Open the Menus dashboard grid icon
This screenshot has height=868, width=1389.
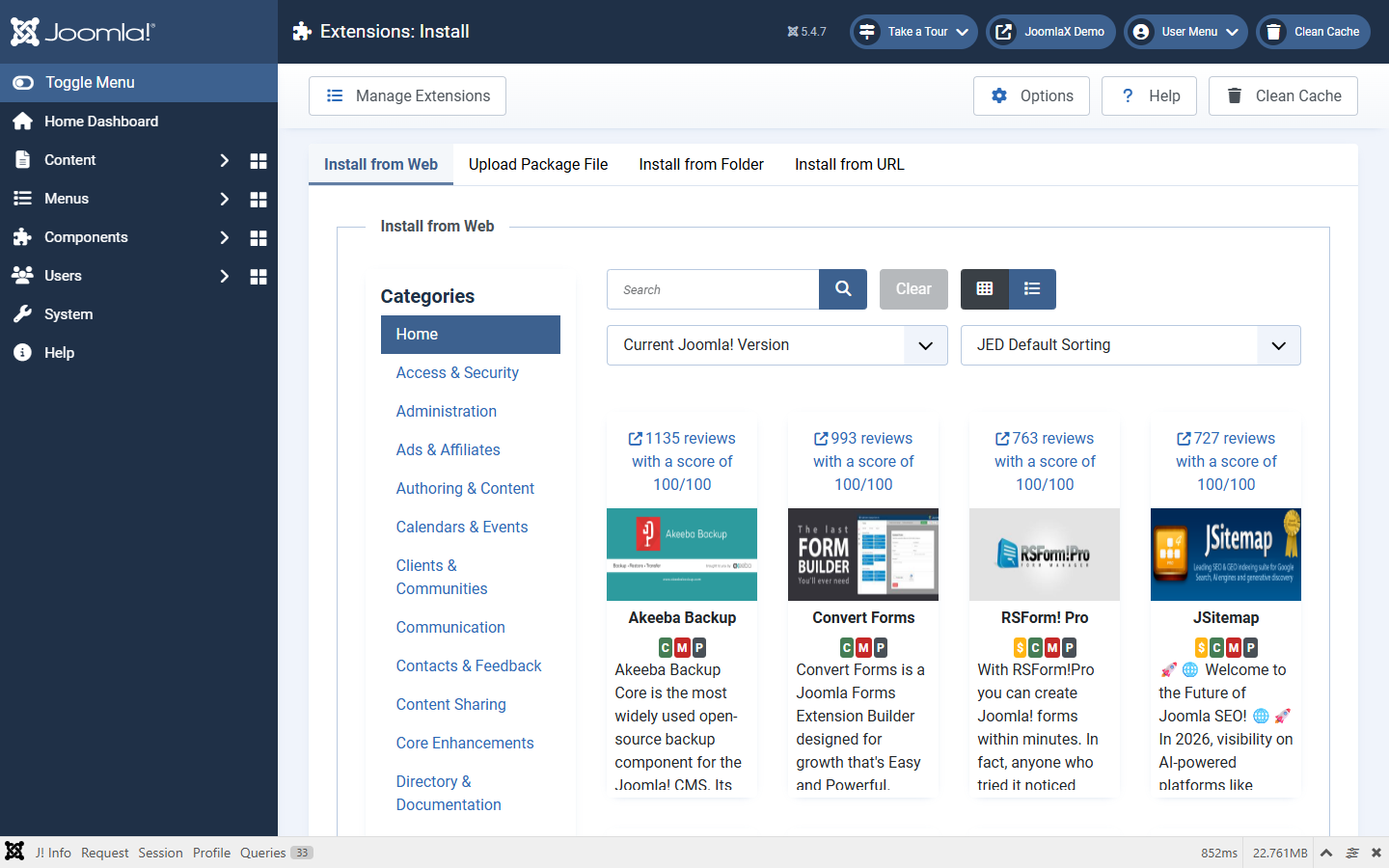pyautogui.click(x=259, y=200)
